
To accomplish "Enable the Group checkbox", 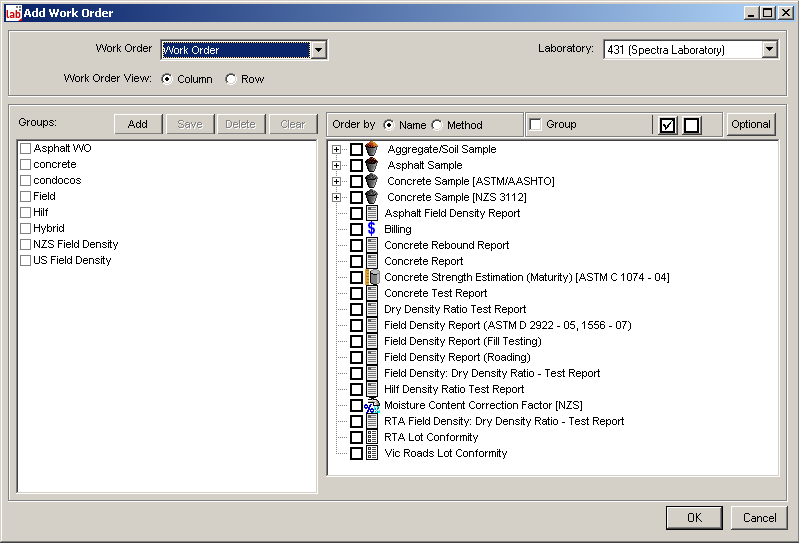I will [x=536, y=124].
